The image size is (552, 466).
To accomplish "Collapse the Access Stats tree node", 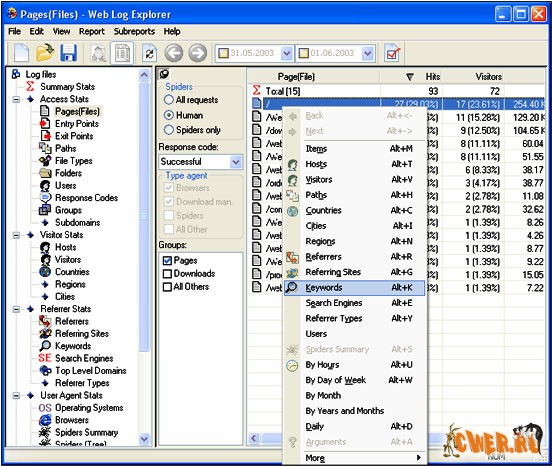I will point(16,99).
